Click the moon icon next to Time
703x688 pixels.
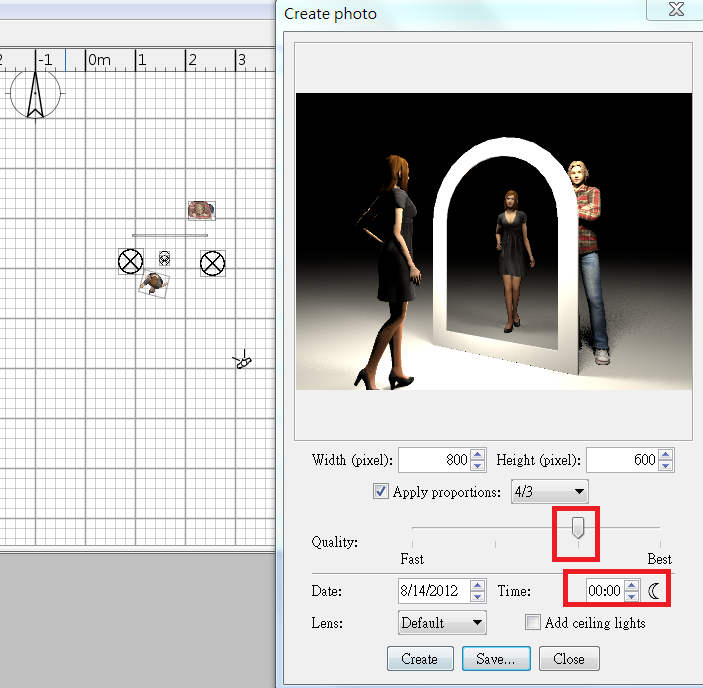655,591
